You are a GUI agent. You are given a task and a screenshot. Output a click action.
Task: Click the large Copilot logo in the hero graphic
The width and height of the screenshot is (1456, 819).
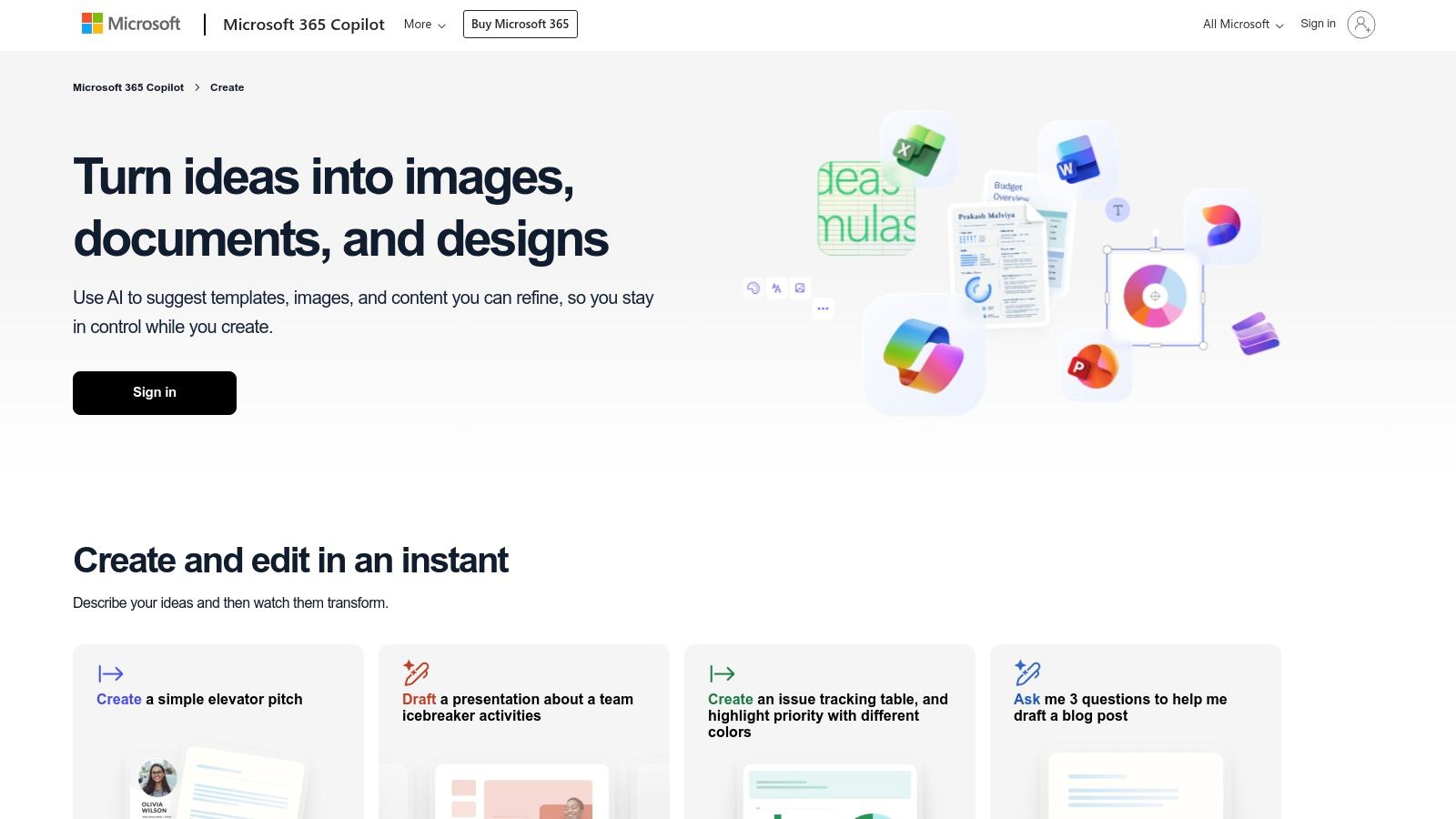924,355
